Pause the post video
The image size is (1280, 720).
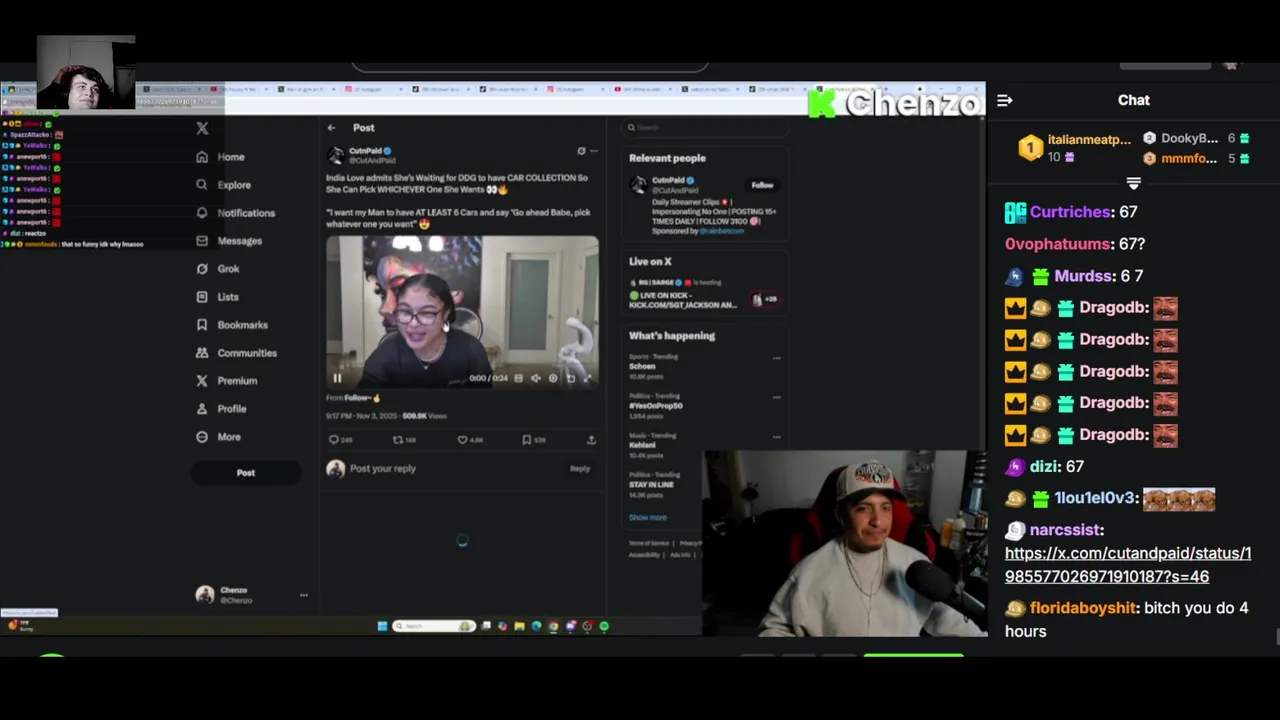coord(337,378)
